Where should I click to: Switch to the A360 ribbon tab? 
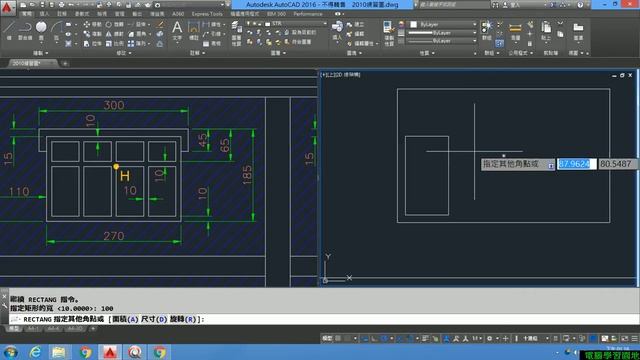pos(178,14)
